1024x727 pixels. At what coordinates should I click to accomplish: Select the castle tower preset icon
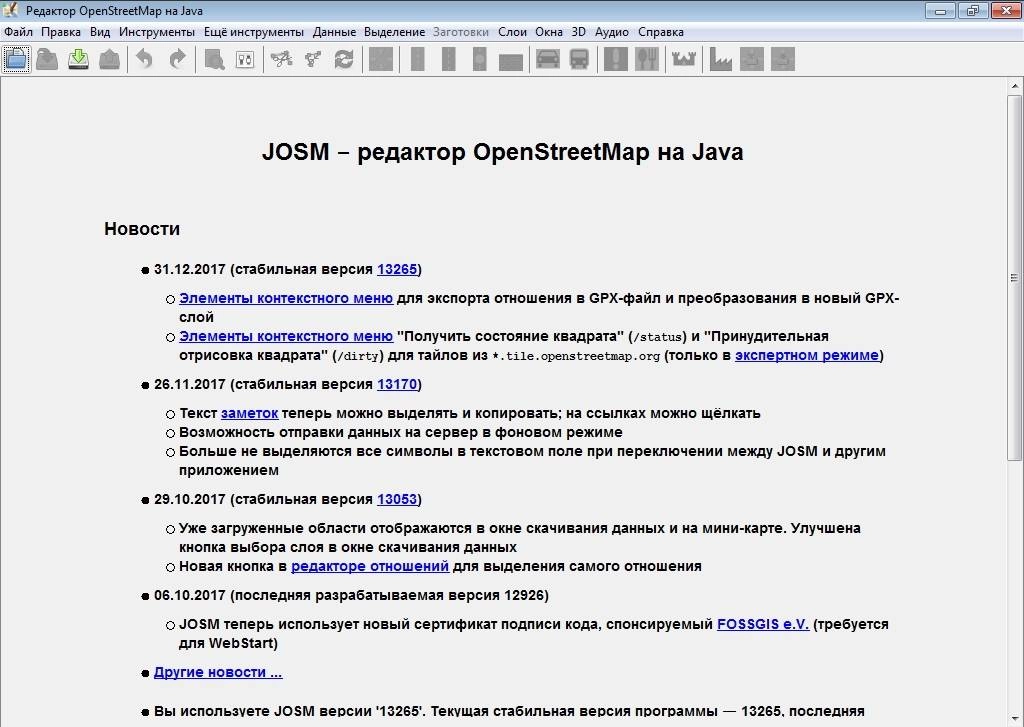coord(684,59)
